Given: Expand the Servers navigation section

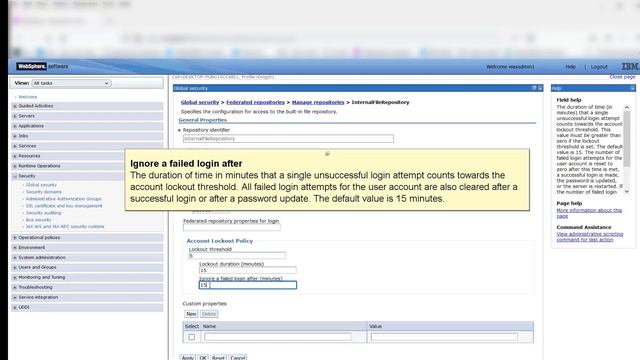Looking at the screenshot, I should pos(15,116).
